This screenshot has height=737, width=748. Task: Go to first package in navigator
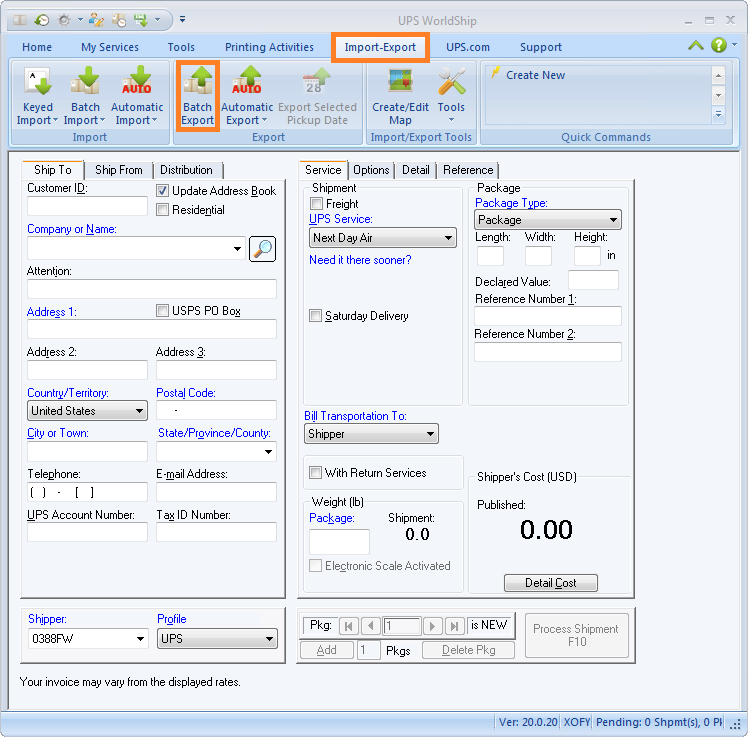pos(349,626)
